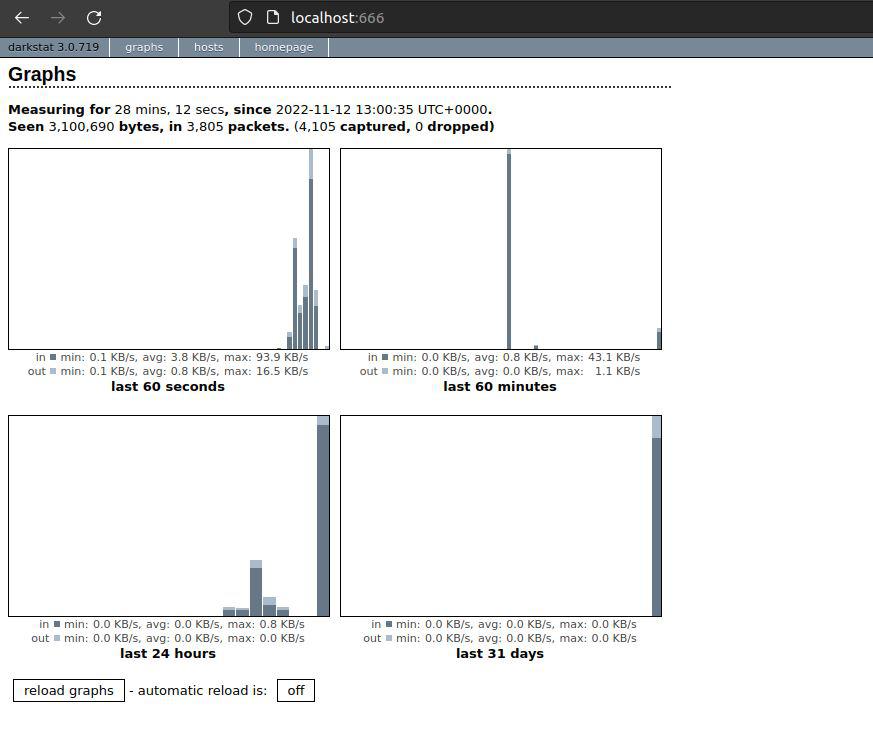Reload the page with the refresh icon
873x749 pixels.
pyautogui.click(x=94, y=18)
